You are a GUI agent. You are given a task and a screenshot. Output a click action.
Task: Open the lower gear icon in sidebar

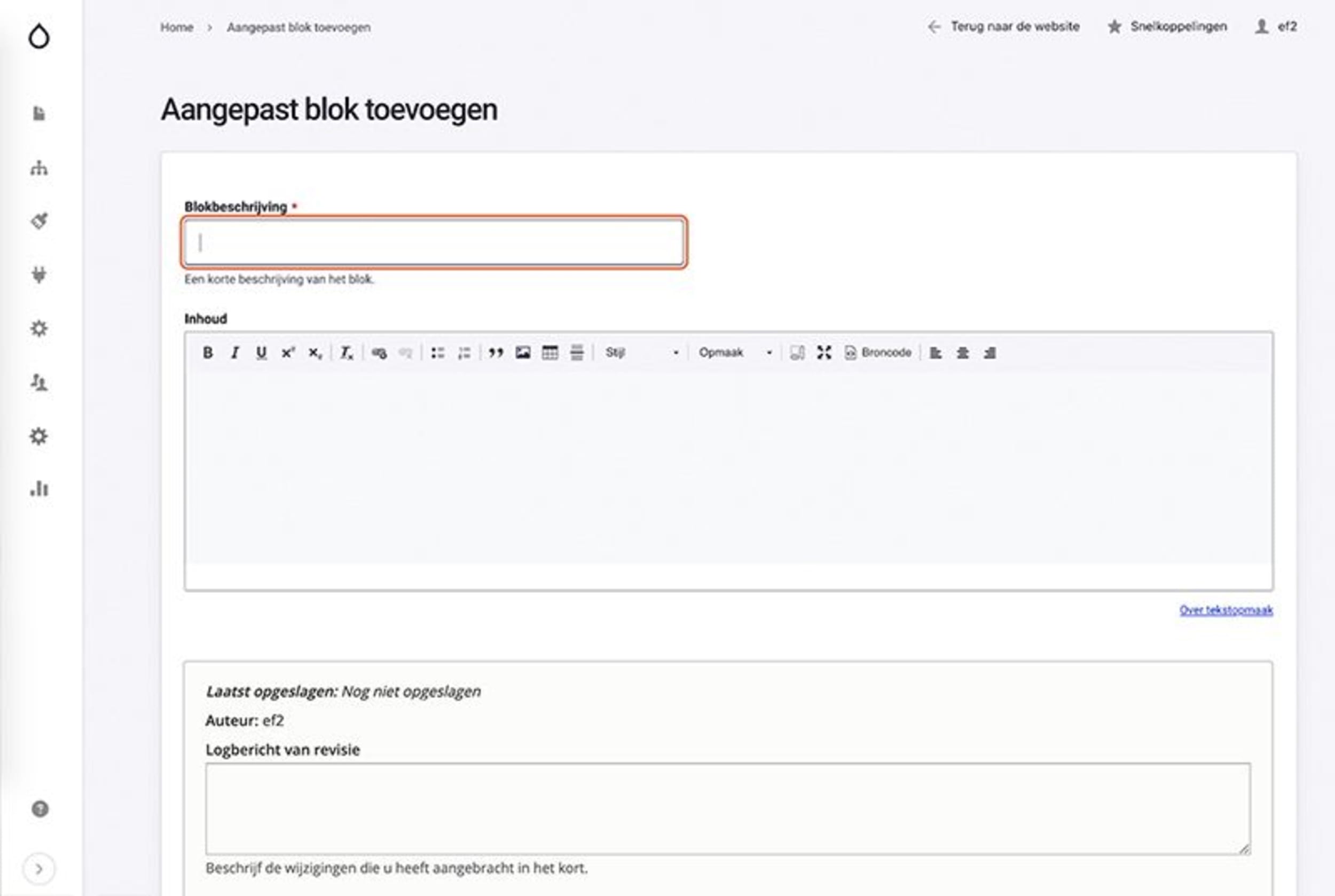[x=39, y=436]
